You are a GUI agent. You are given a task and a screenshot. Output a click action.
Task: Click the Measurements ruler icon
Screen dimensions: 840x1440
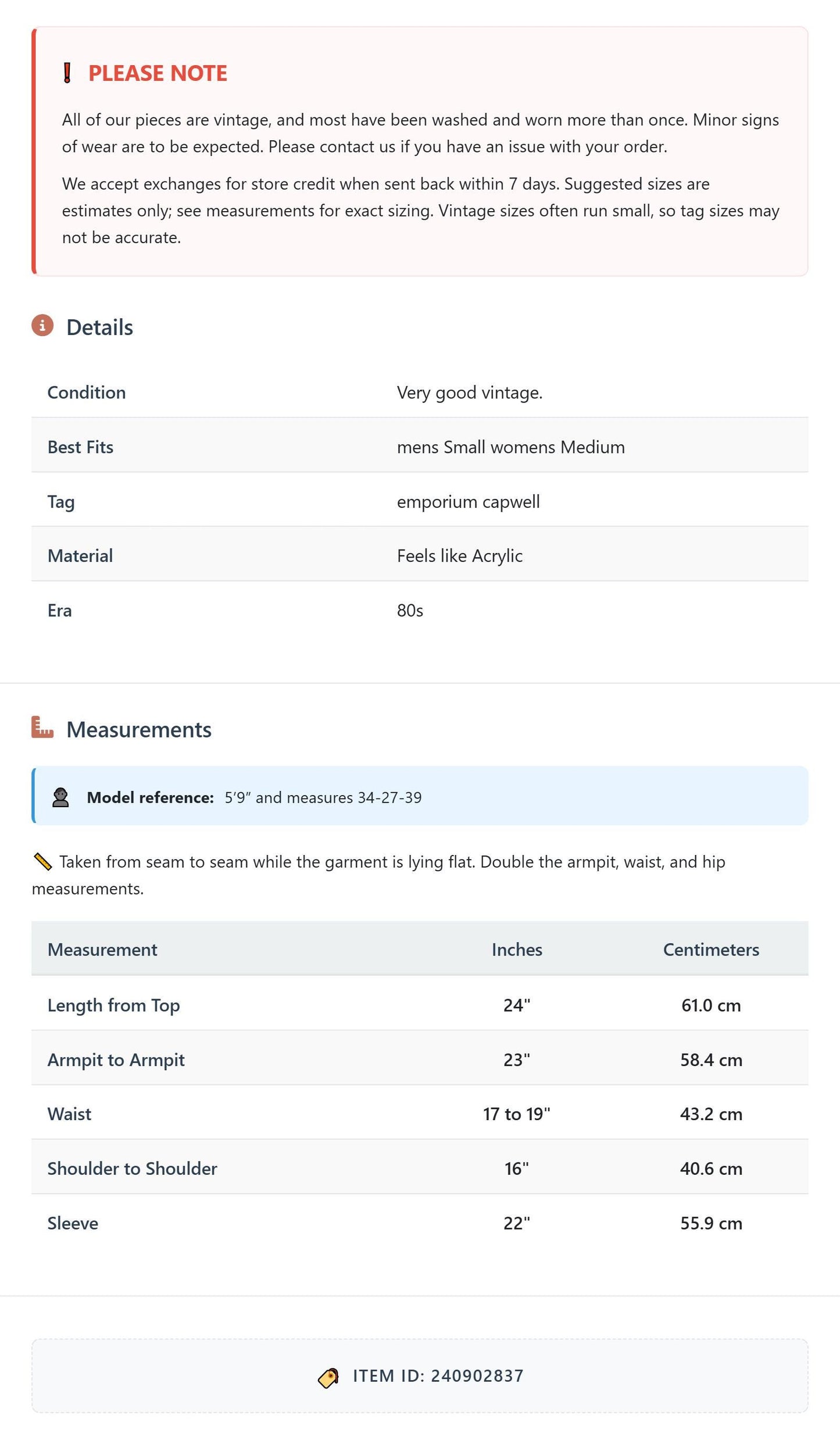[42, 727]
